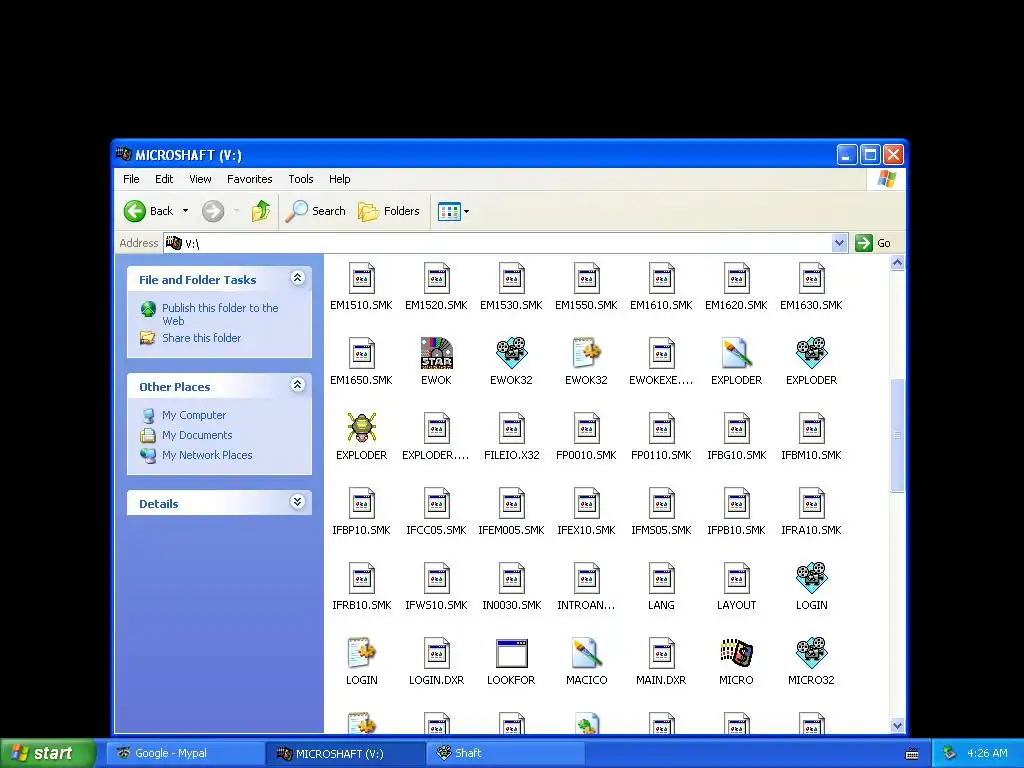The height and width of the screenshot is (768, 1024).
Task: Open the Back history dropdown arrow
Action: (x=185, y=211)
